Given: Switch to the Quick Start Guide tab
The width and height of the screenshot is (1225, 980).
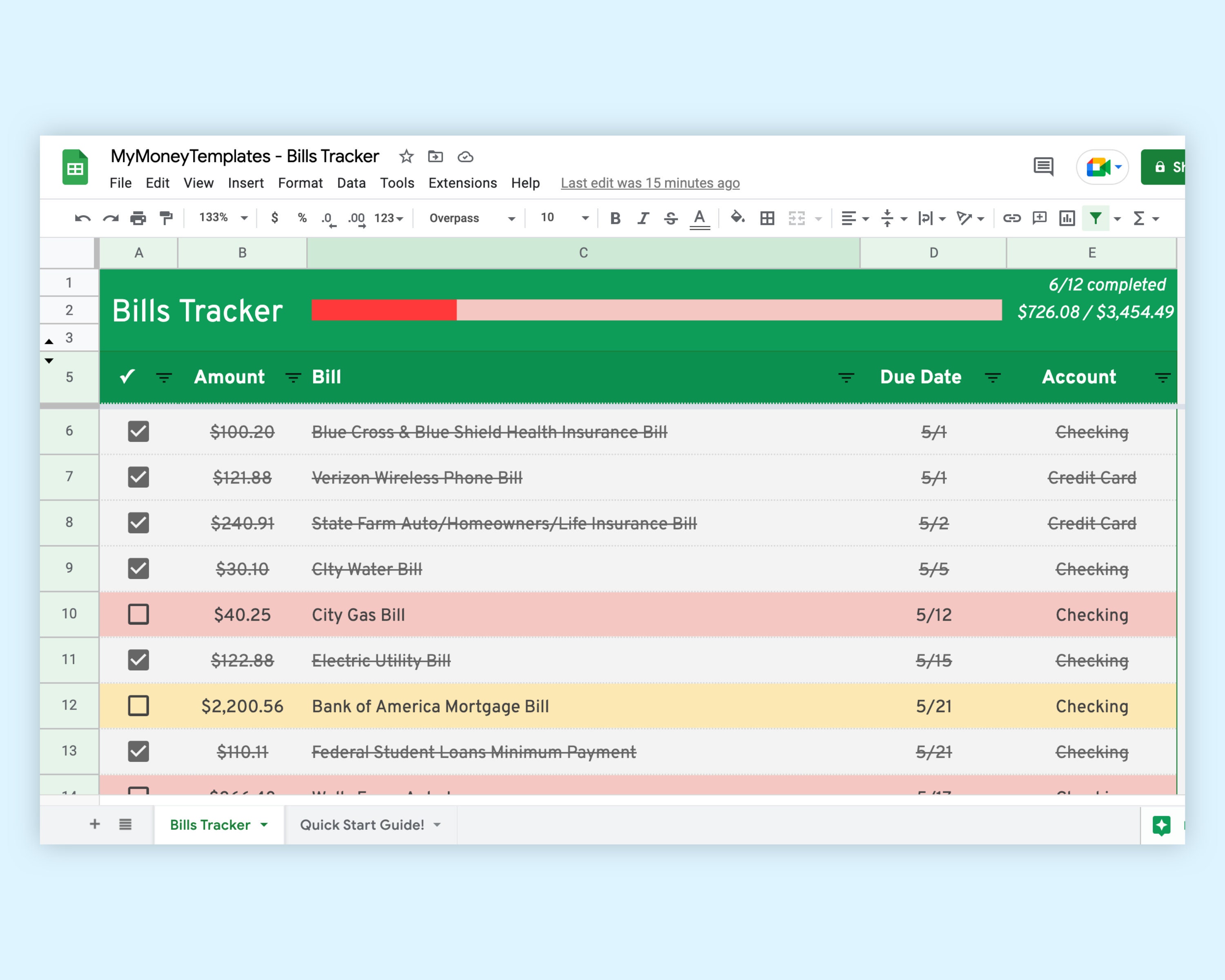Looking at the screenshot, I should (x=363, y=825).
